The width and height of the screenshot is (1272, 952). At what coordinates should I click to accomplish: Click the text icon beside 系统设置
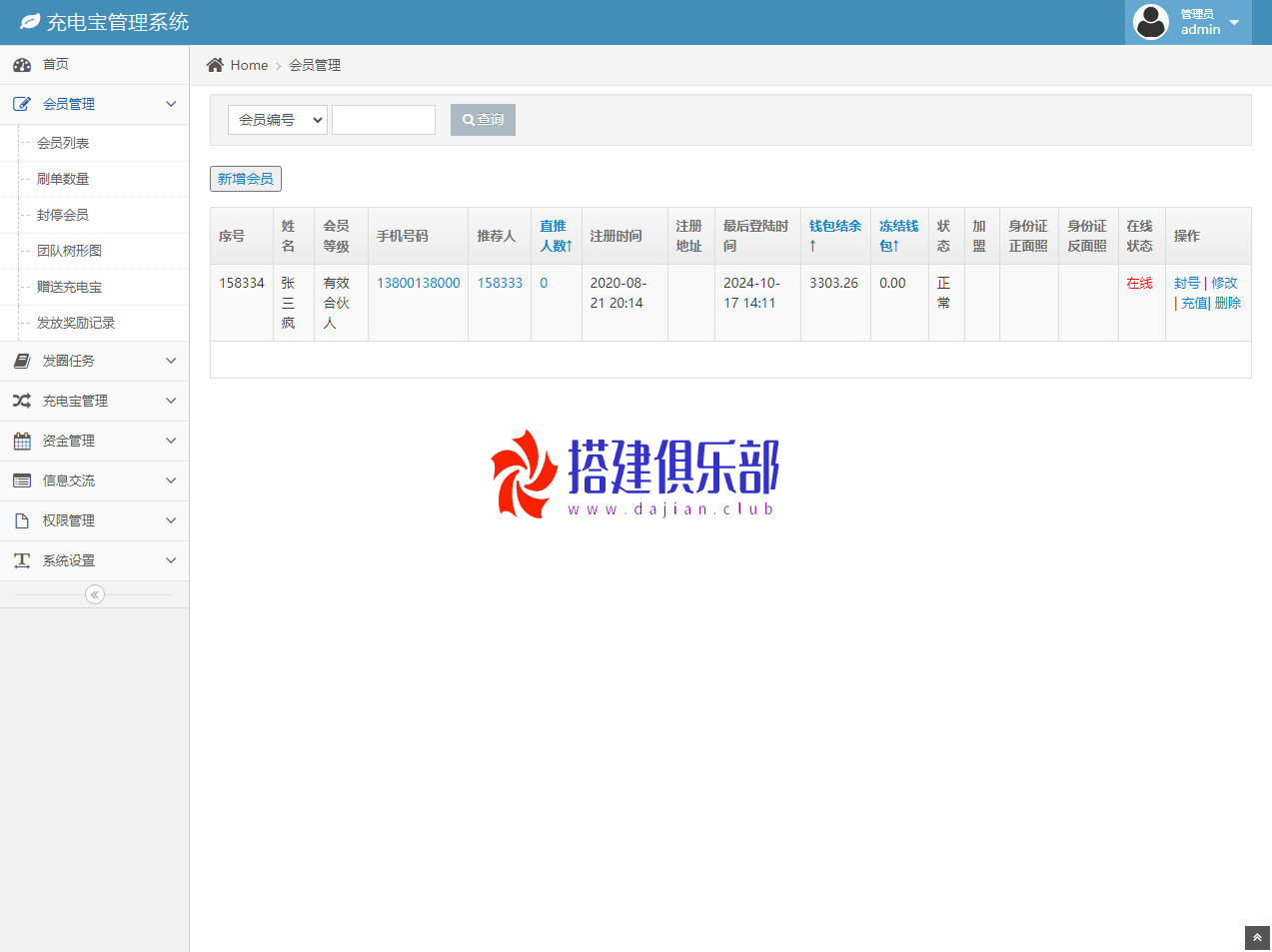22,560
